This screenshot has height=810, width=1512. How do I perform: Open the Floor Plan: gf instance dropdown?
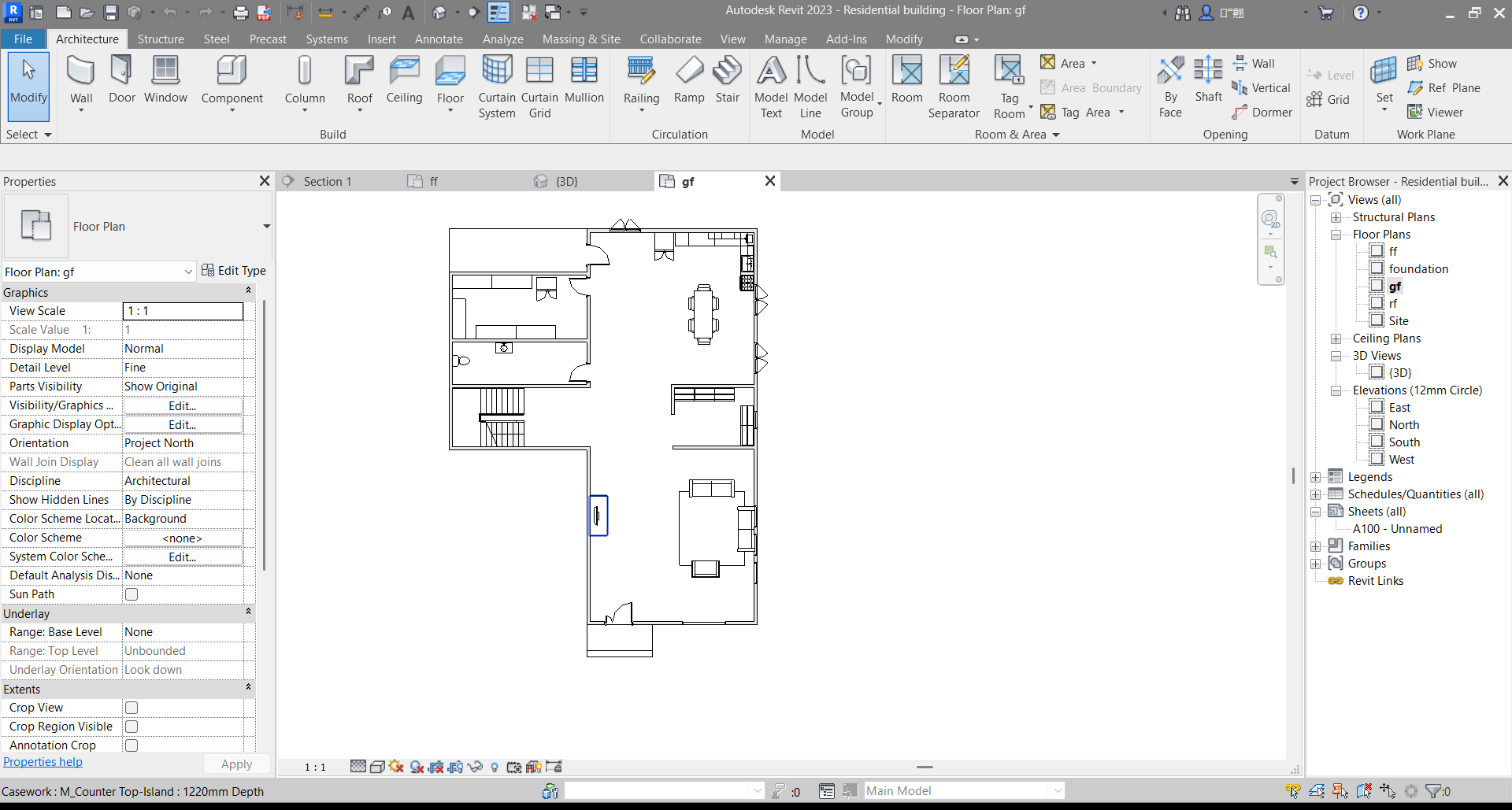tap(188, 272)
